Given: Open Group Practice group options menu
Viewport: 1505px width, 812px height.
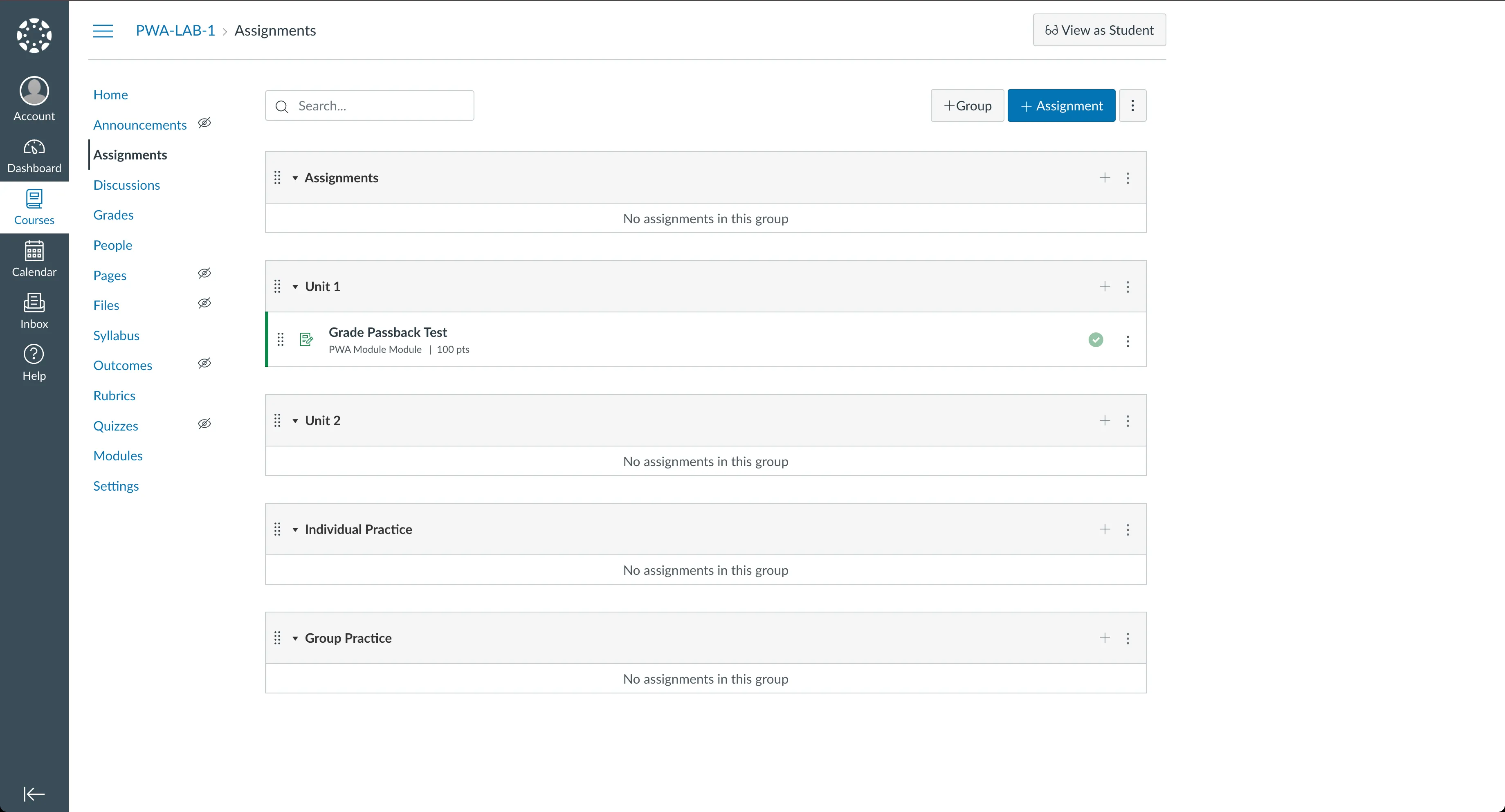Looking at the screenshot, I should [1128, 638].
